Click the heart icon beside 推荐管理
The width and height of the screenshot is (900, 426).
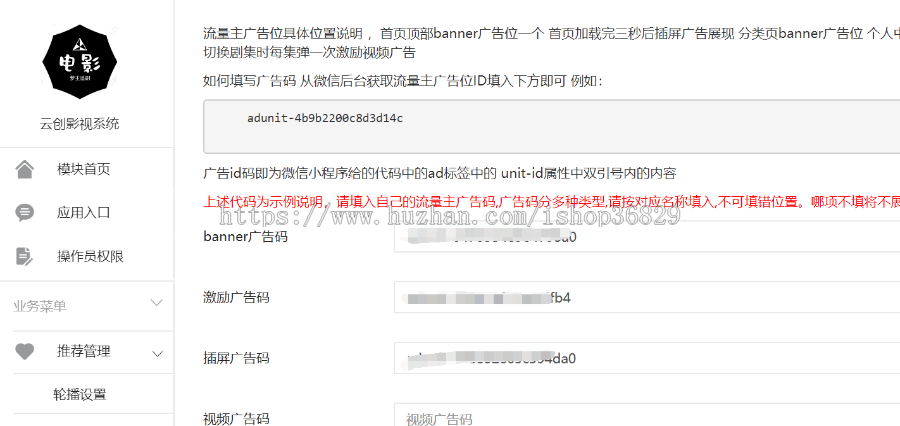[25, 351]
